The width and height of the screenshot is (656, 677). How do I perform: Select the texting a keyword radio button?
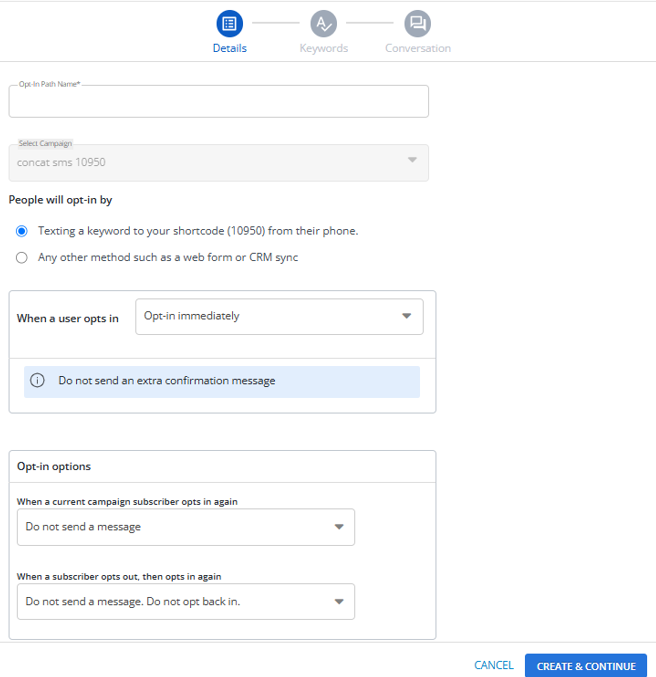[x=22, y=231]
